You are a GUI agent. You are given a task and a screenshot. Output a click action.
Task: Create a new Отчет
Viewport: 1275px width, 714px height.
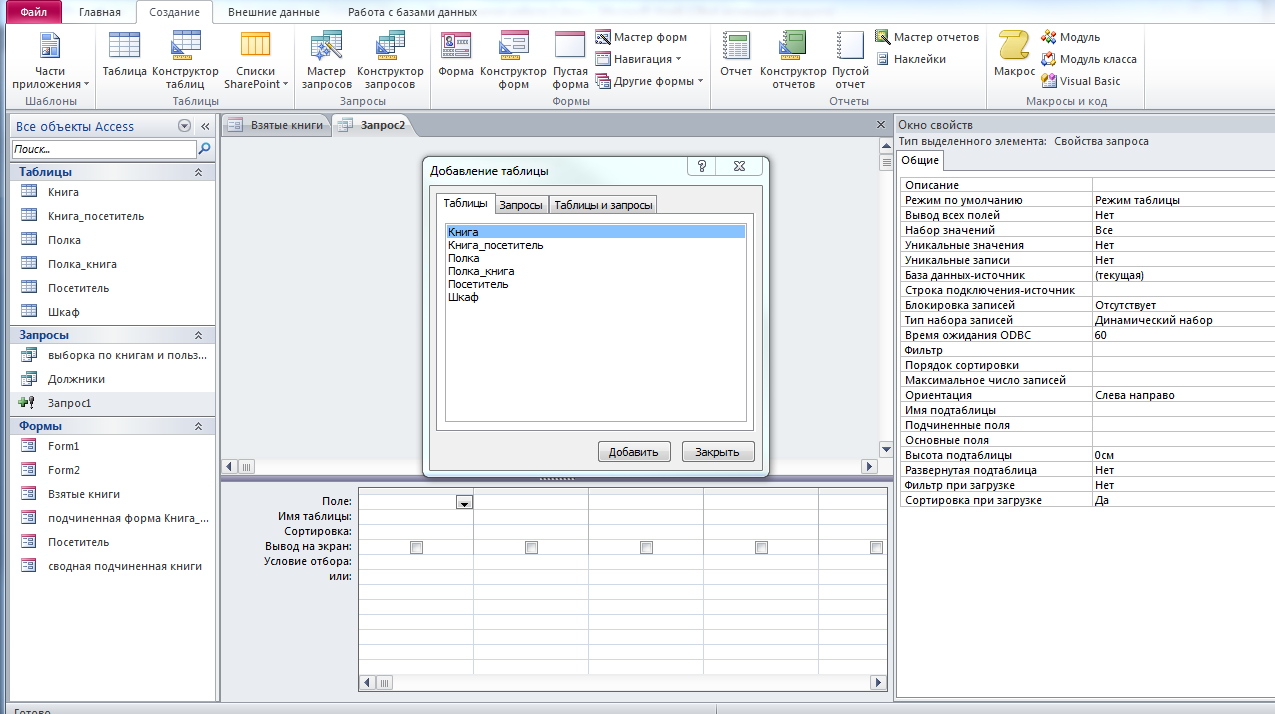[x=736, y=55]
